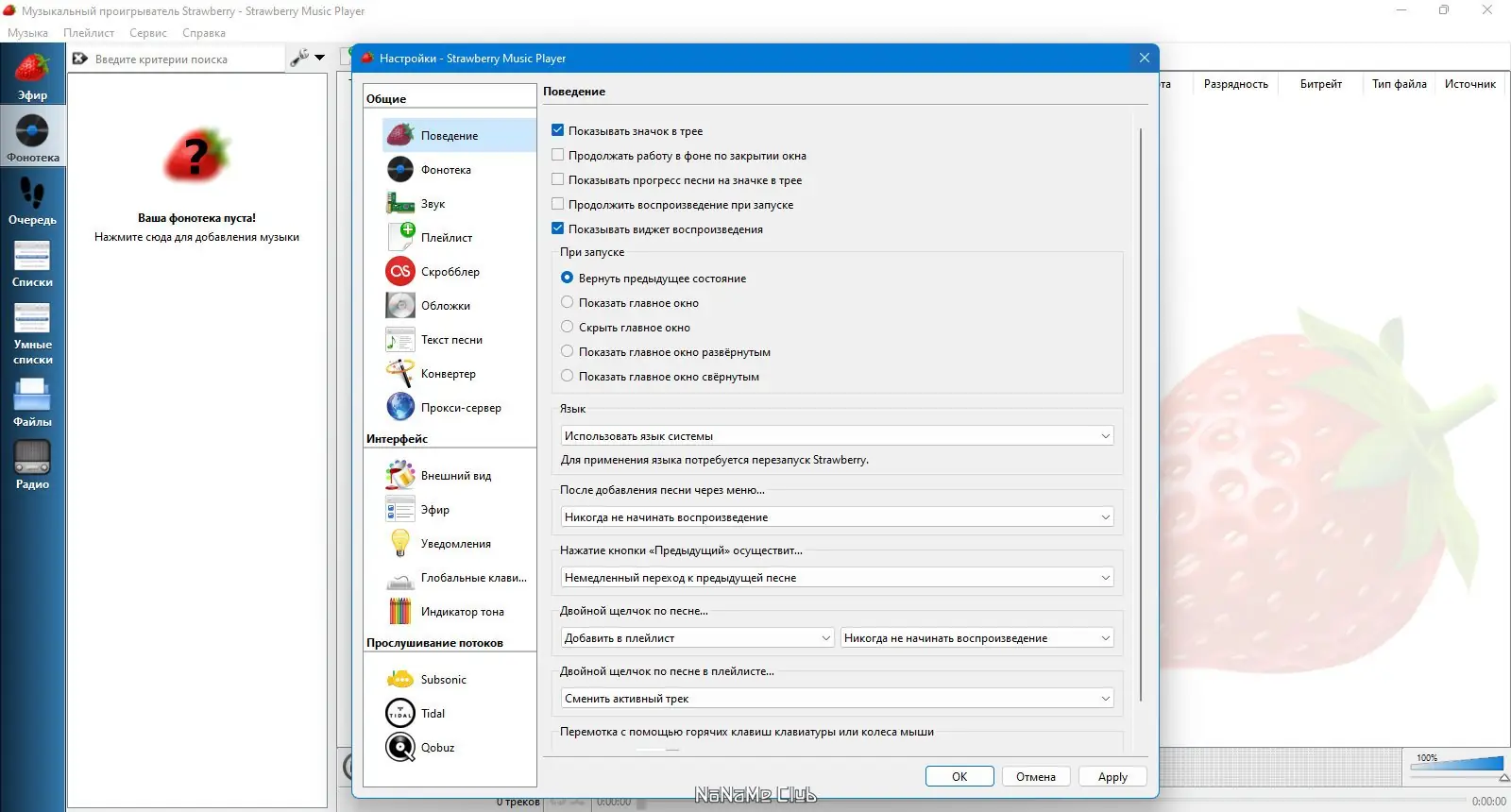
Task: Click the Отмена button
Action: click(x=1036, y=776)
